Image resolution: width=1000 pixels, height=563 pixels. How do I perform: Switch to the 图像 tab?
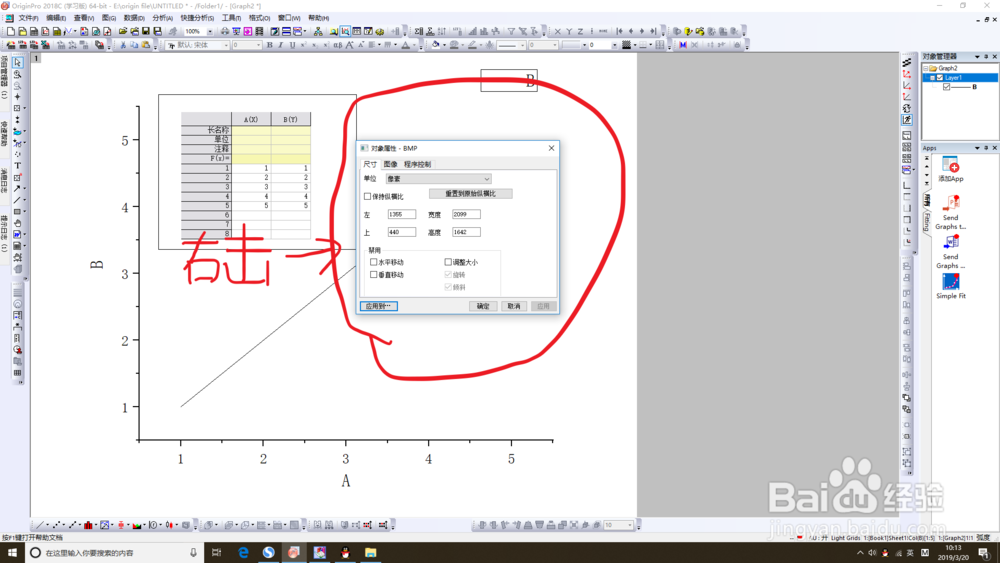[x=390, y=165]
